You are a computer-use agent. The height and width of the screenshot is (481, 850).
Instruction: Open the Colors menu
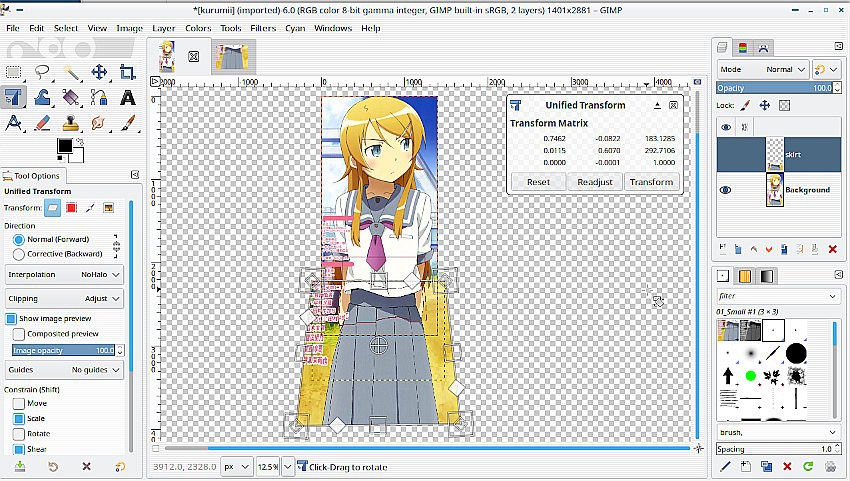coord(197,28)
